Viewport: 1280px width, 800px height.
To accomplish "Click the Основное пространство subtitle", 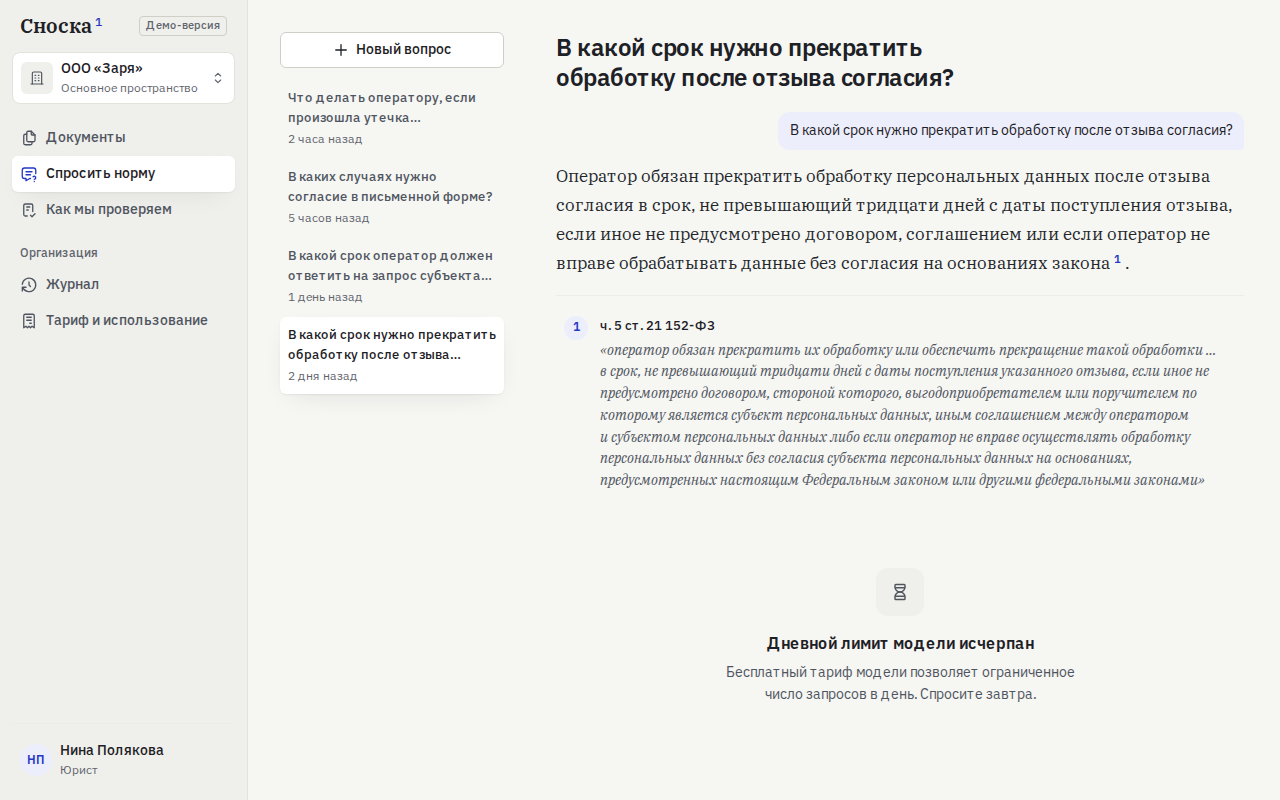I will click(129, 88).
